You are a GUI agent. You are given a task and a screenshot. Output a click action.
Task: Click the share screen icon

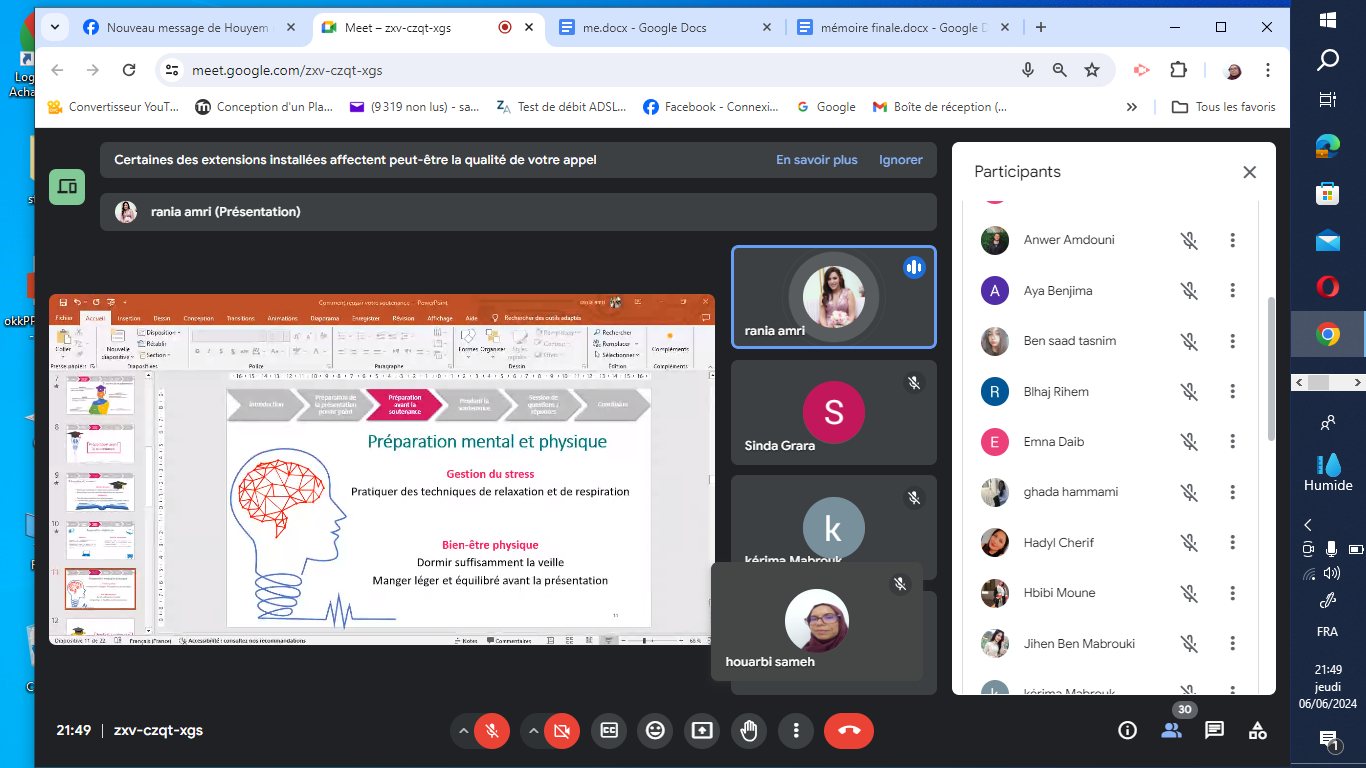[x=702, y=731]
